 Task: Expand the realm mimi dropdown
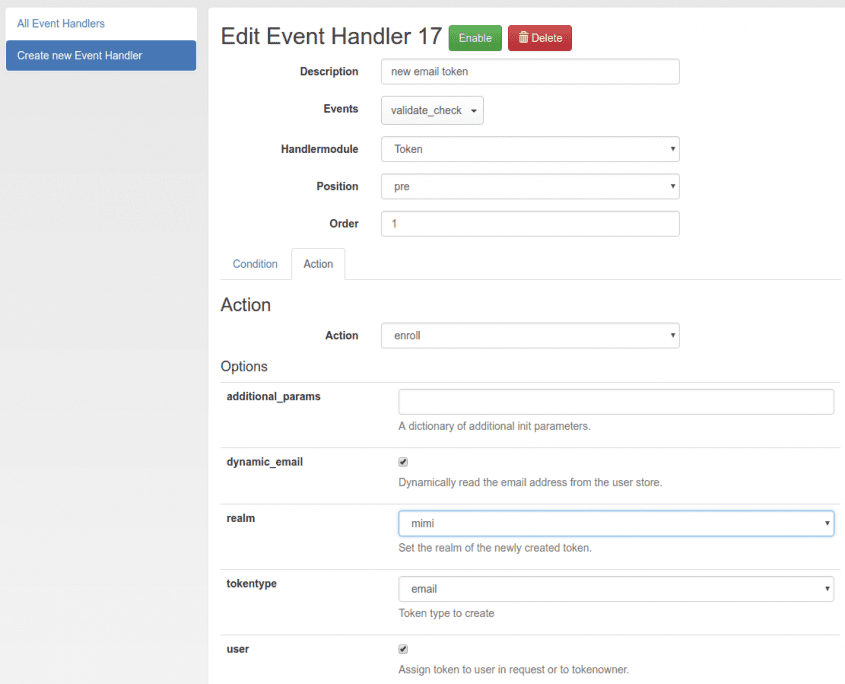[616, 523]
